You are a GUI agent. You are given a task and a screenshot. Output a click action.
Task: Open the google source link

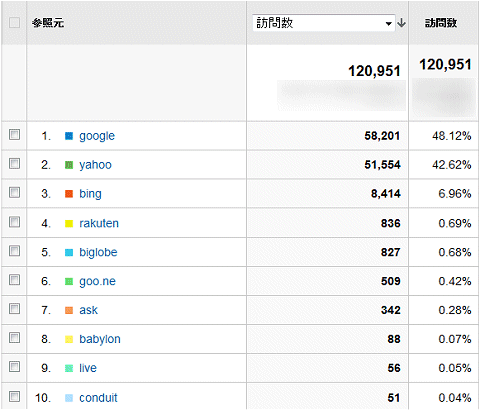point(97,136)
